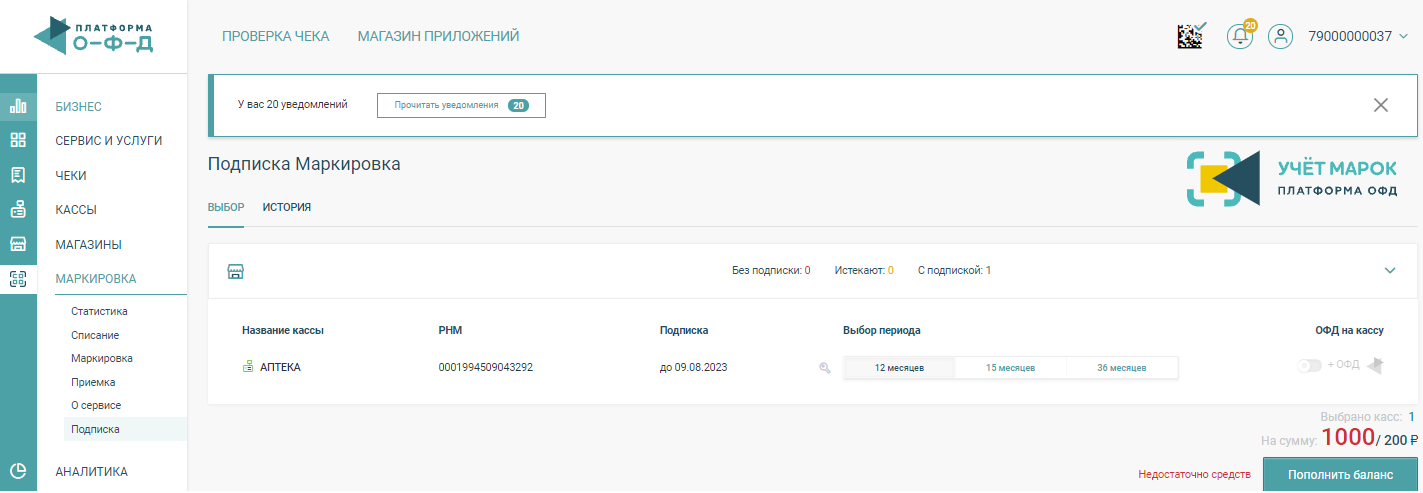Image resolution: width=1423 pixels, height=493 pixels.
Task: Select the 15 месяцев period
Action: [x=1010, y=368]
